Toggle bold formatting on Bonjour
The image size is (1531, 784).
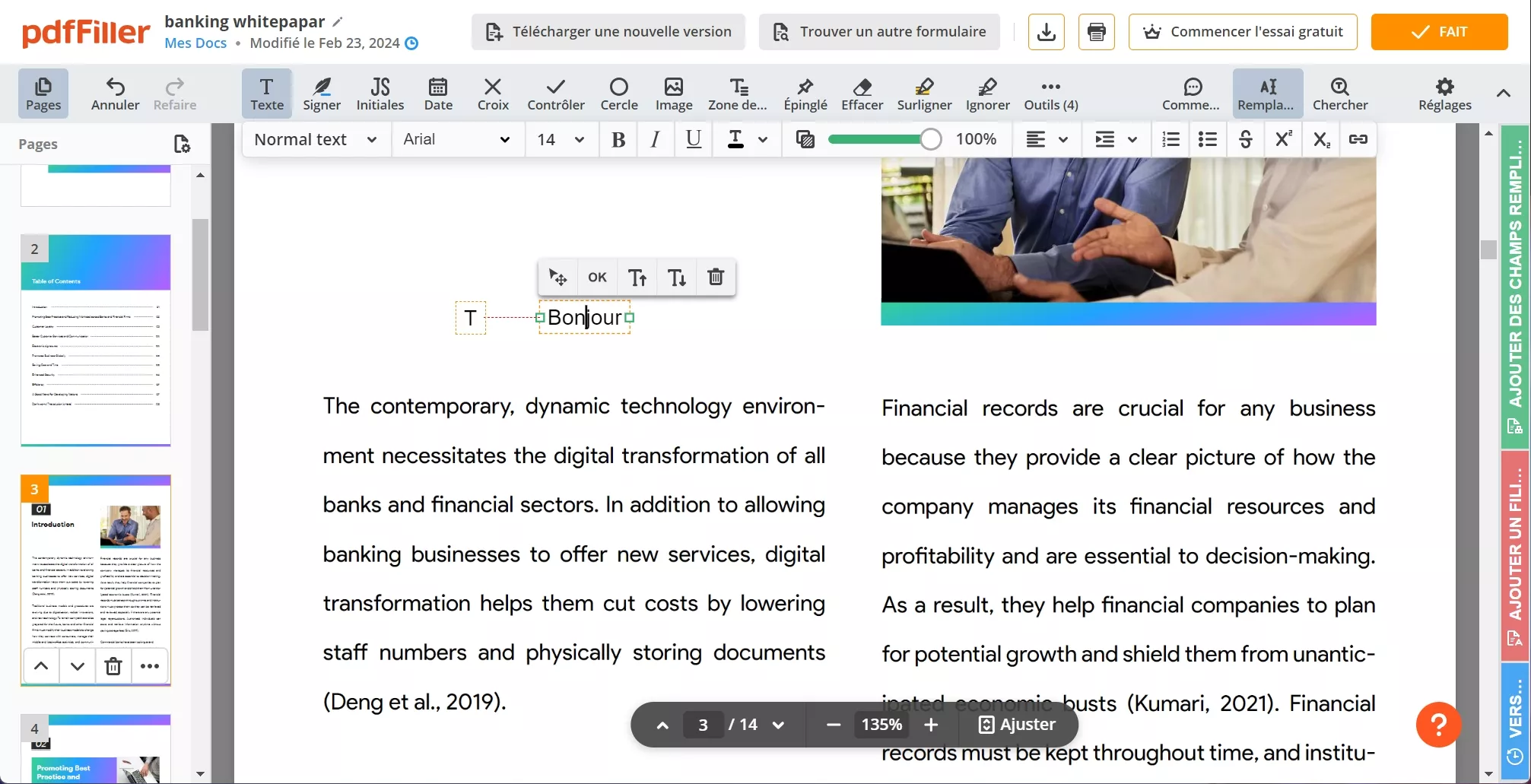(618, 139)
